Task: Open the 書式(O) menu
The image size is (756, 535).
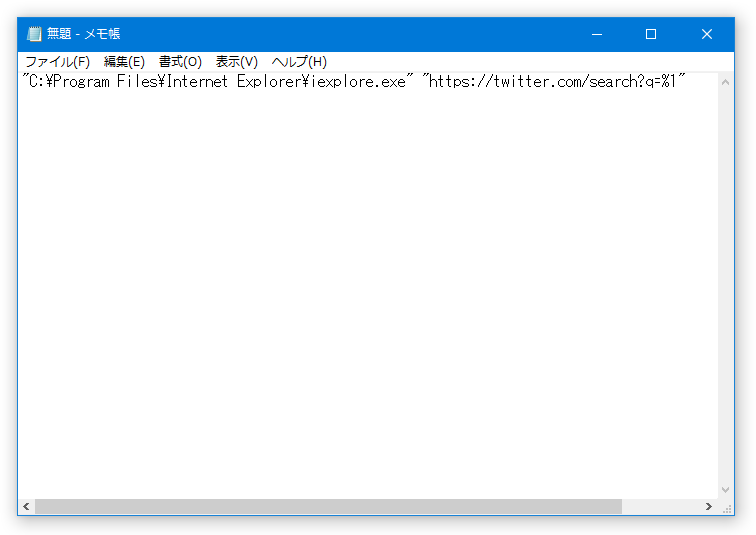Action: (180, 62)
